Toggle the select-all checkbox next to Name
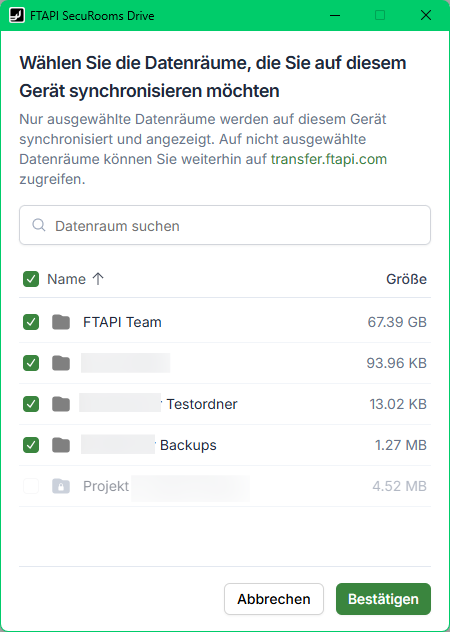This screenshot has width=450, height=632. pyautogui.click(x=31, y=279)
